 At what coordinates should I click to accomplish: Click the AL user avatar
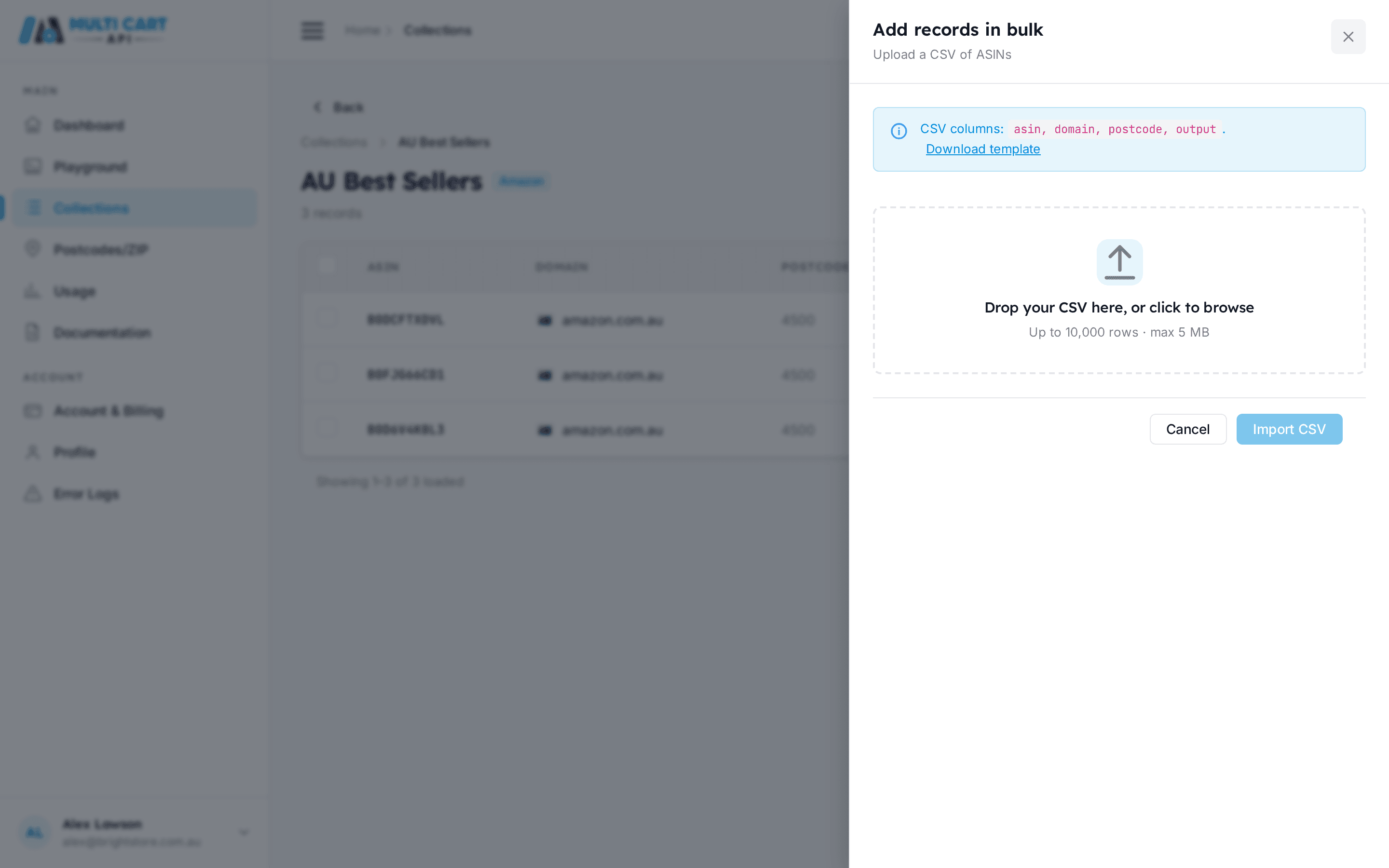(x=34, y=832)
